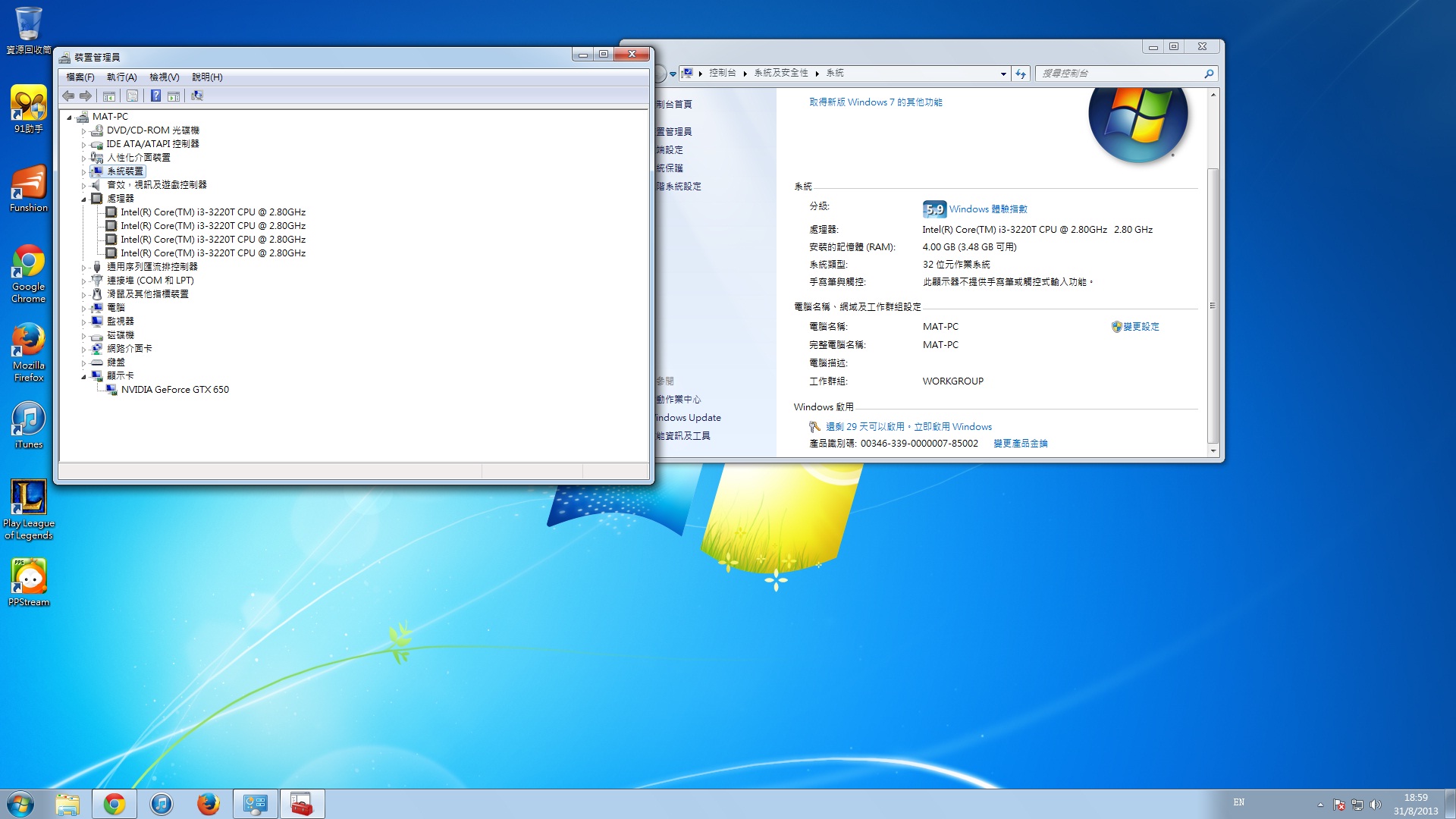
Task: Click the 搜尋控制台 search field
Action: pos(1118,74)
